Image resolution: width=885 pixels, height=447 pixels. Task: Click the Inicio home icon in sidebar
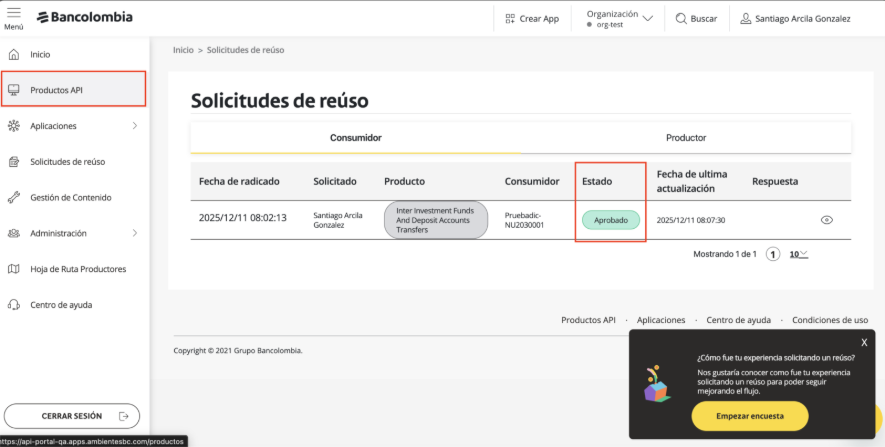pos(14,54)
